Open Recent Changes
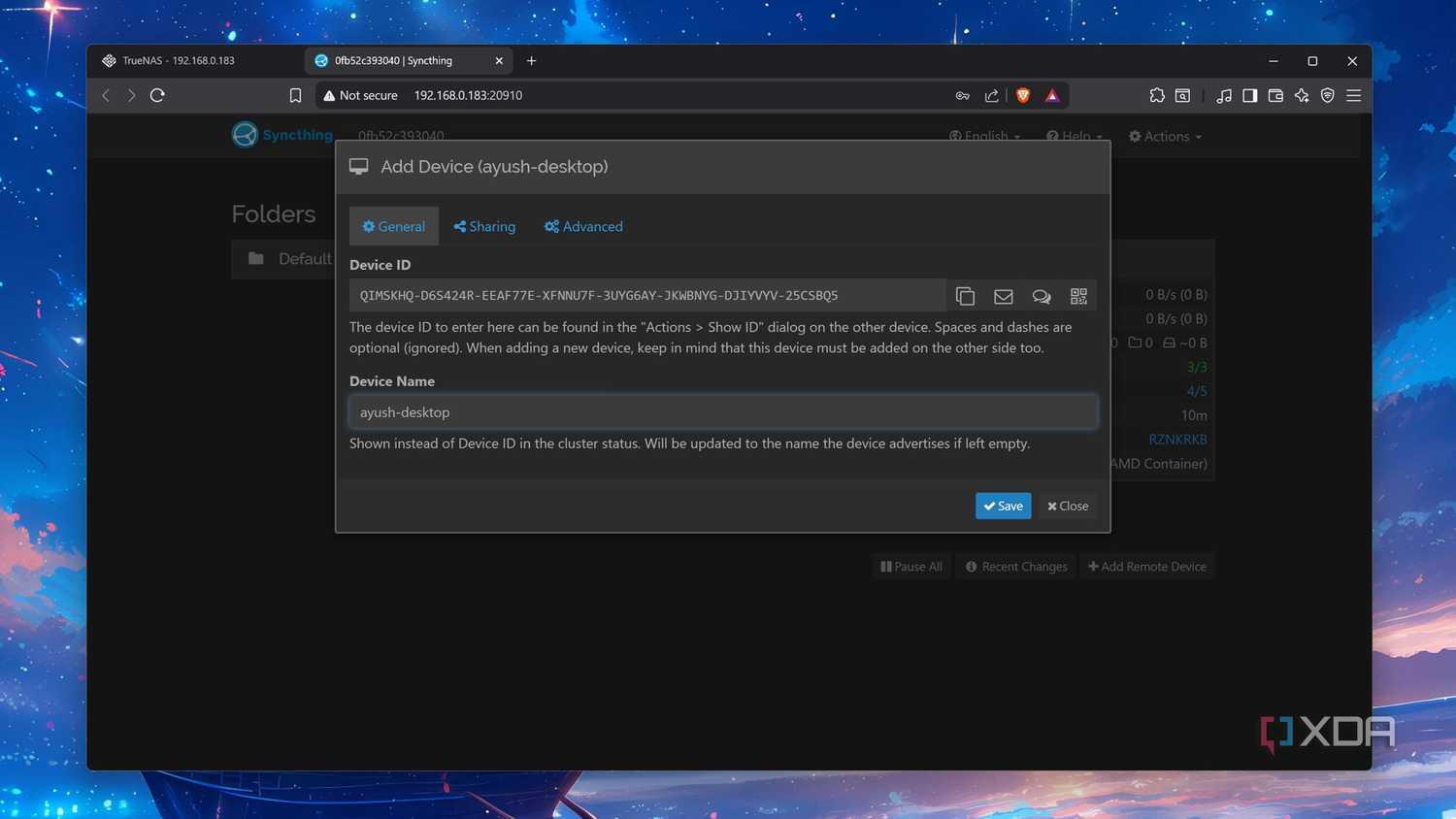The width and height of the screenshot is (1456, 819). [1016, 567]
